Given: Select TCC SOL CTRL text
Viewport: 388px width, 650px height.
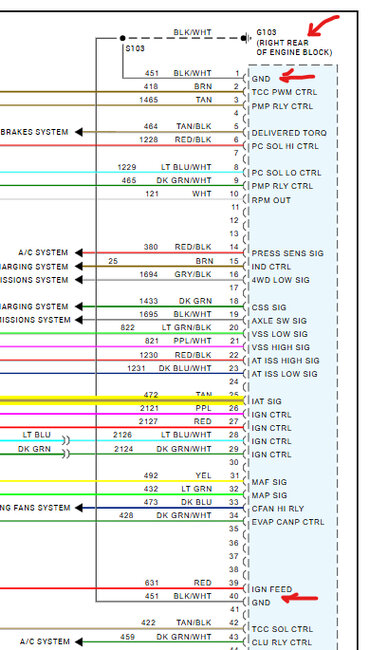Looking at the screenshot, I should point(282,629).
